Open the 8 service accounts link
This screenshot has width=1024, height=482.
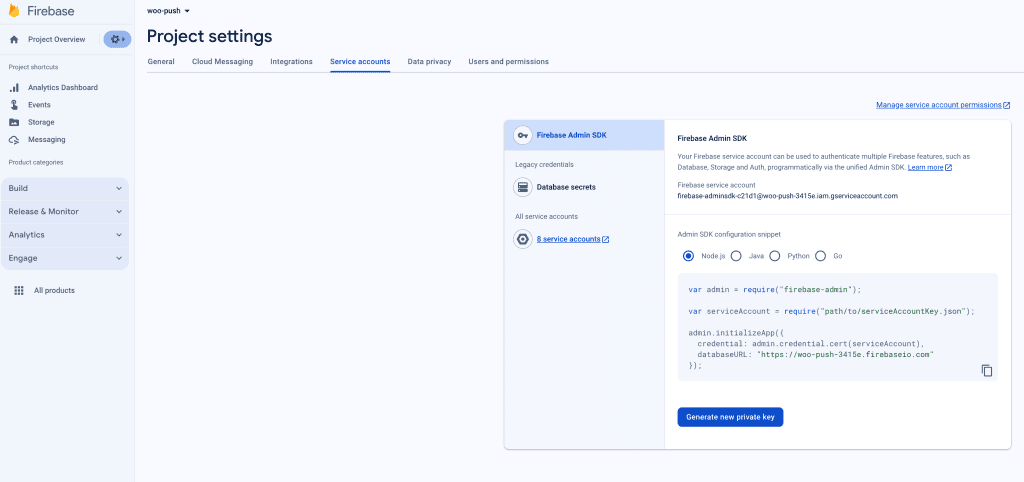[568, 240]
